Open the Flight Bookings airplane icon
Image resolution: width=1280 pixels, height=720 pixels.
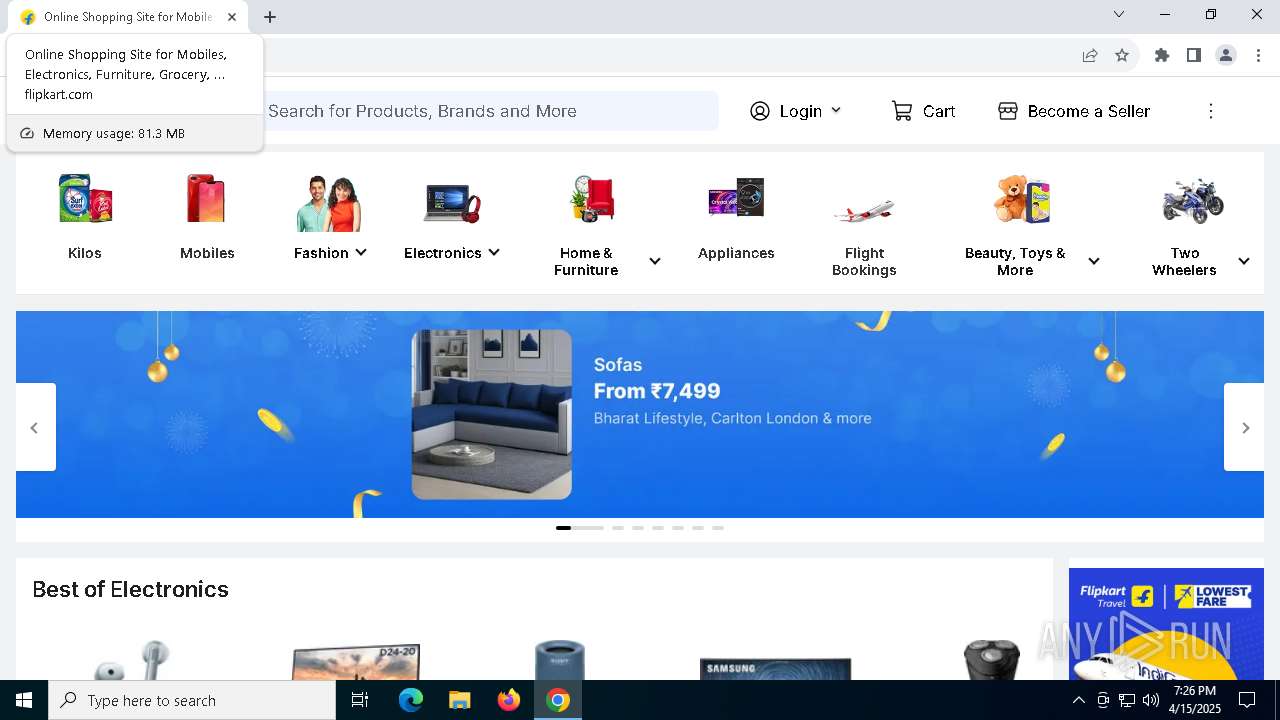pyautogui.click(x=864, y=211)
